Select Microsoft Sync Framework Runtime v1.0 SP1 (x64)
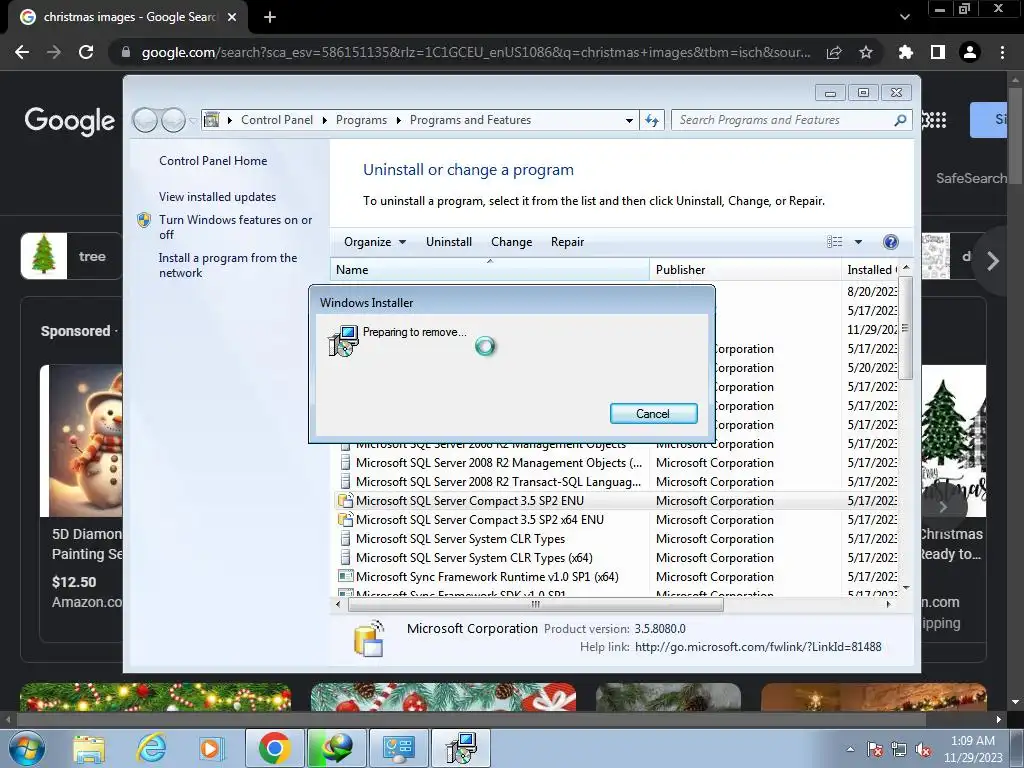 coord(487,577)
